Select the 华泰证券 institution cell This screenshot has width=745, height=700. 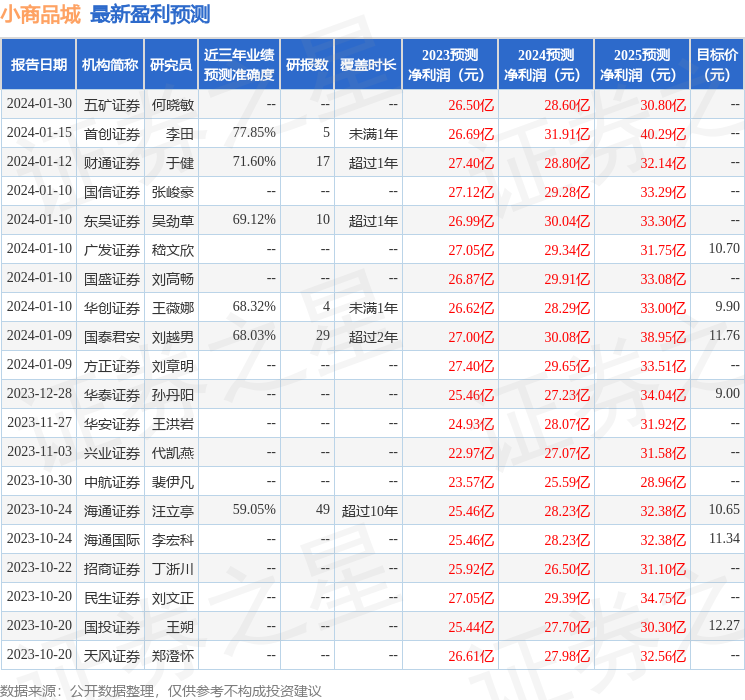112,395
